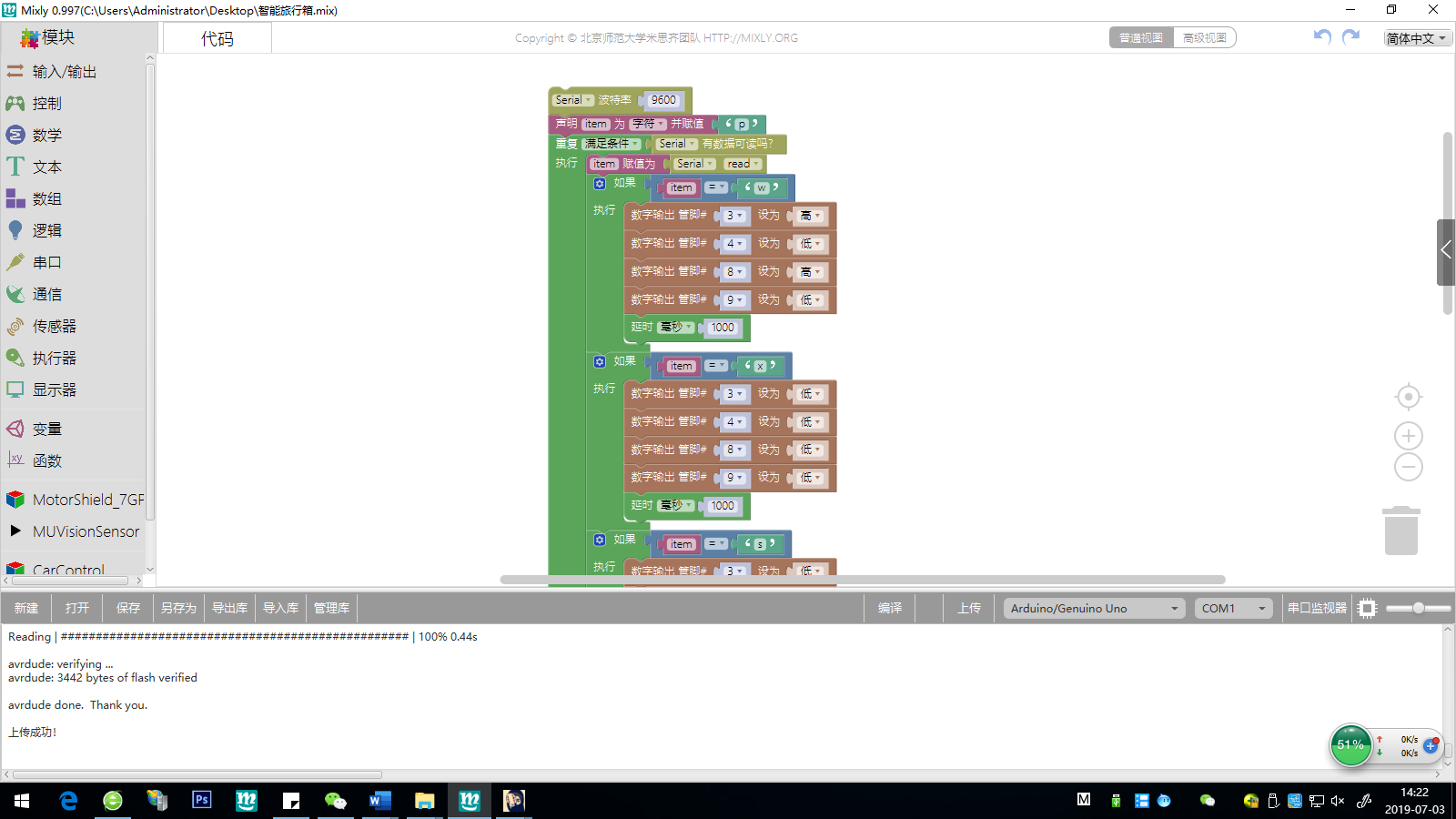Open the COM1 port dropdown
The width and height of the screenshot is (1456, 819).
click(1233, 608)
